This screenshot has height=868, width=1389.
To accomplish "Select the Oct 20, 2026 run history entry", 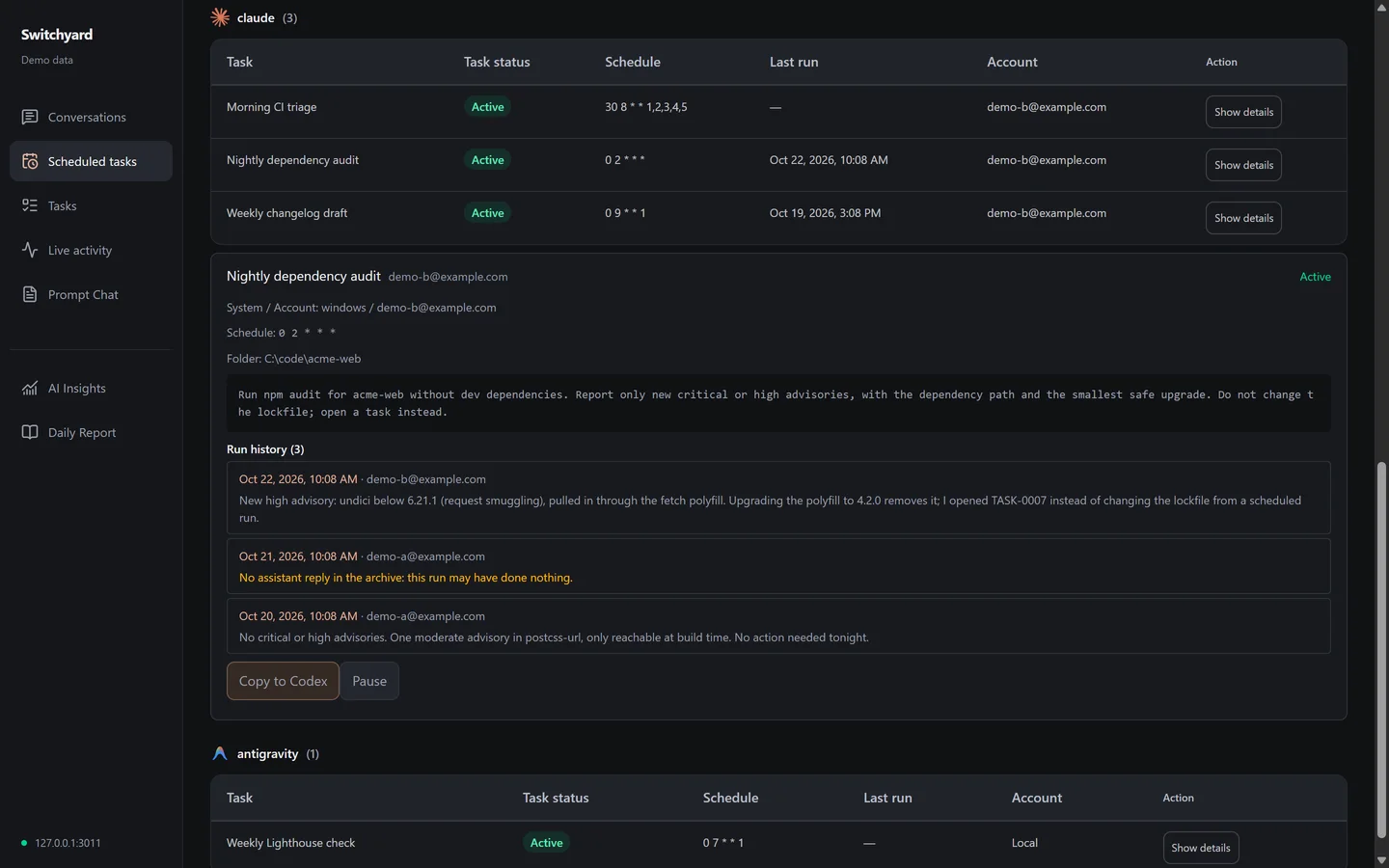I will coord(778,626).
